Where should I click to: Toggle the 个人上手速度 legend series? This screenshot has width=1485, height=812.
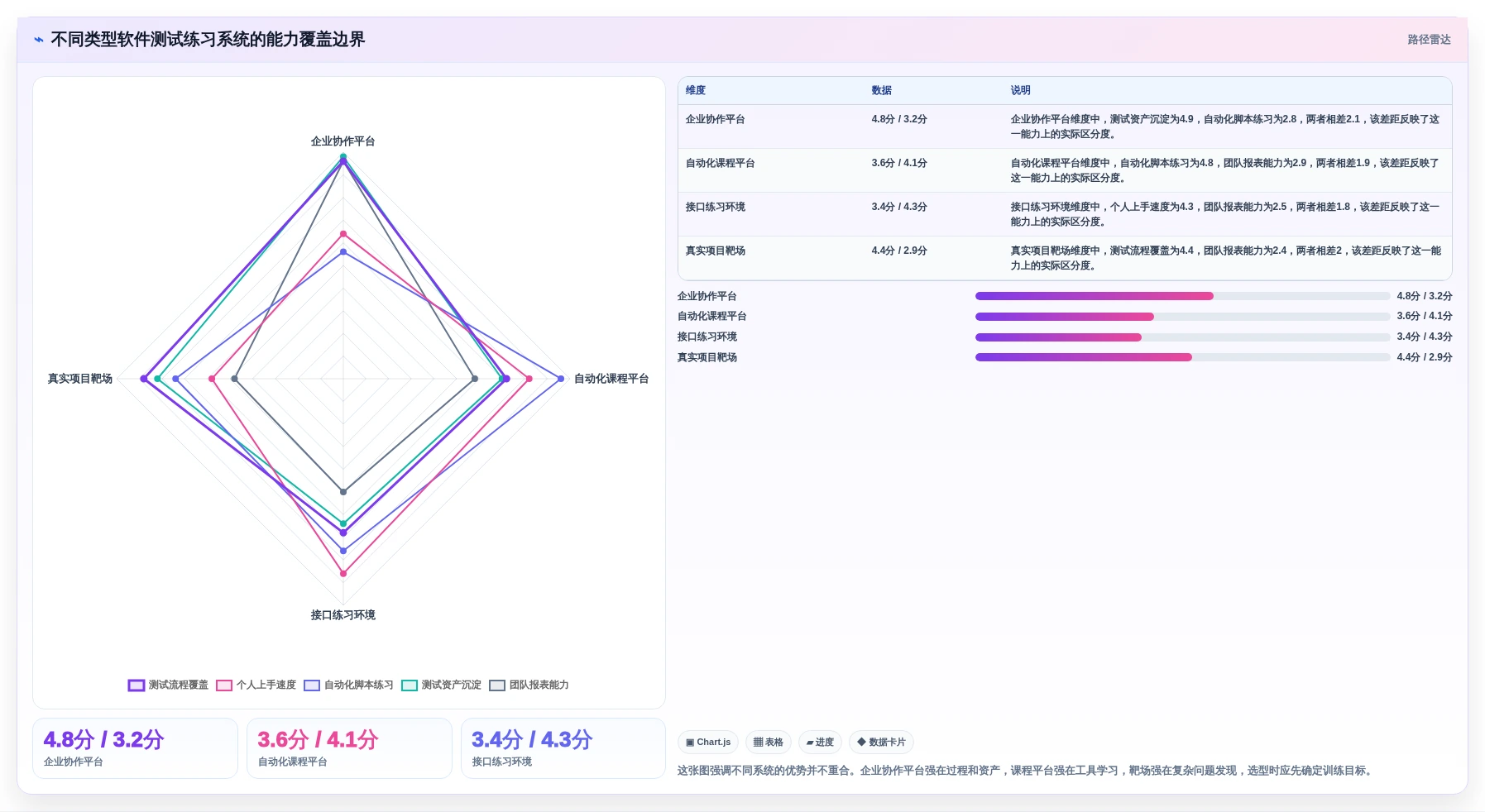coord(256,685)
